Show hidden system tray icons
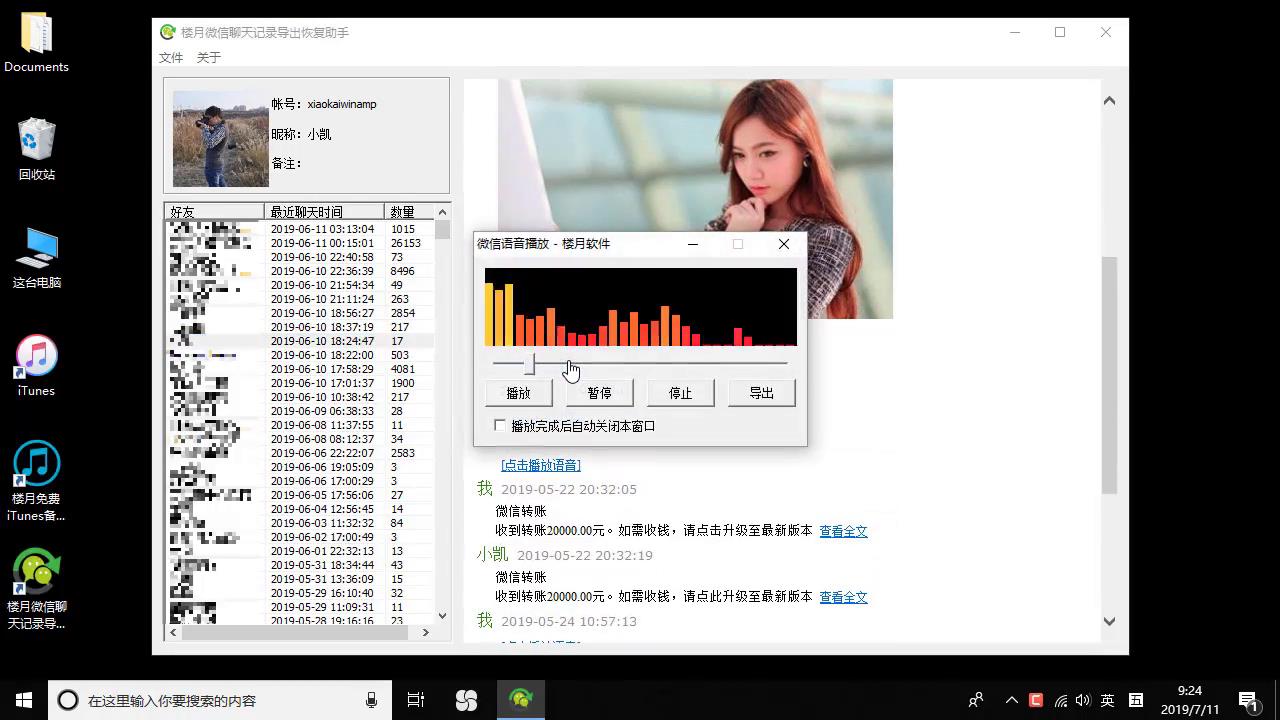The image size is (1280, 720). [1011, 700]
